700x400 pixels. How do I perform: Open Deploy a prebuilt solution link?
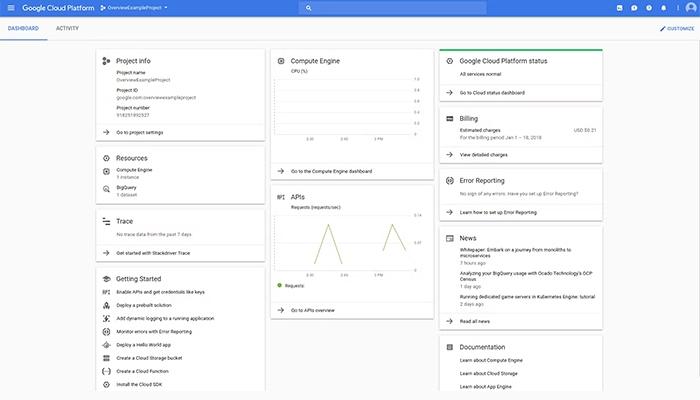[x=144, y=305]
